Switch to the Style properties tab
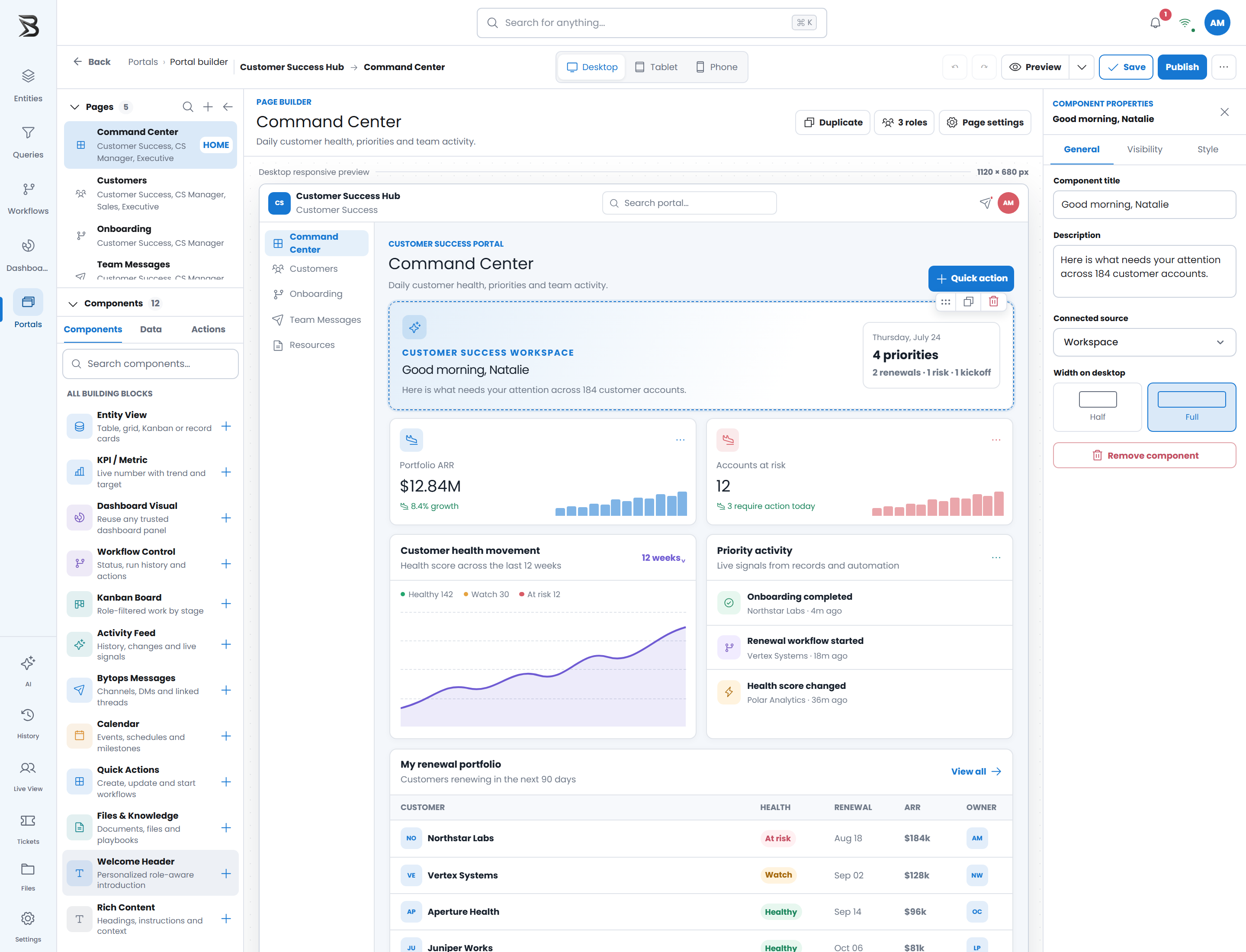 [1207, 149]
